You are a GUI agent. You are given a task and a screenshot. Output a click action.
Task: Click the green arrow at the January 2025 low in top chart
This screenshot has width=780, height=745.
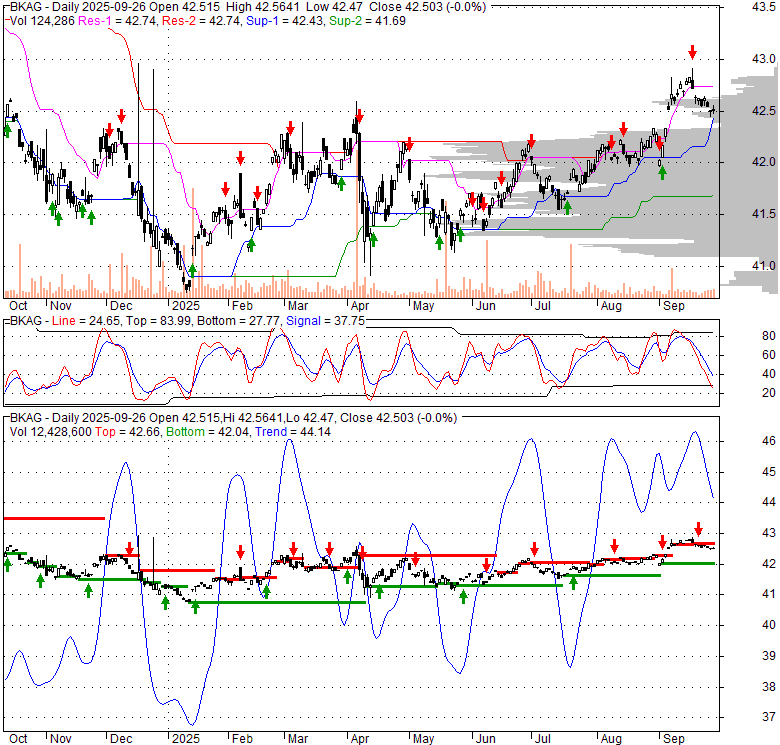point(193,270)
